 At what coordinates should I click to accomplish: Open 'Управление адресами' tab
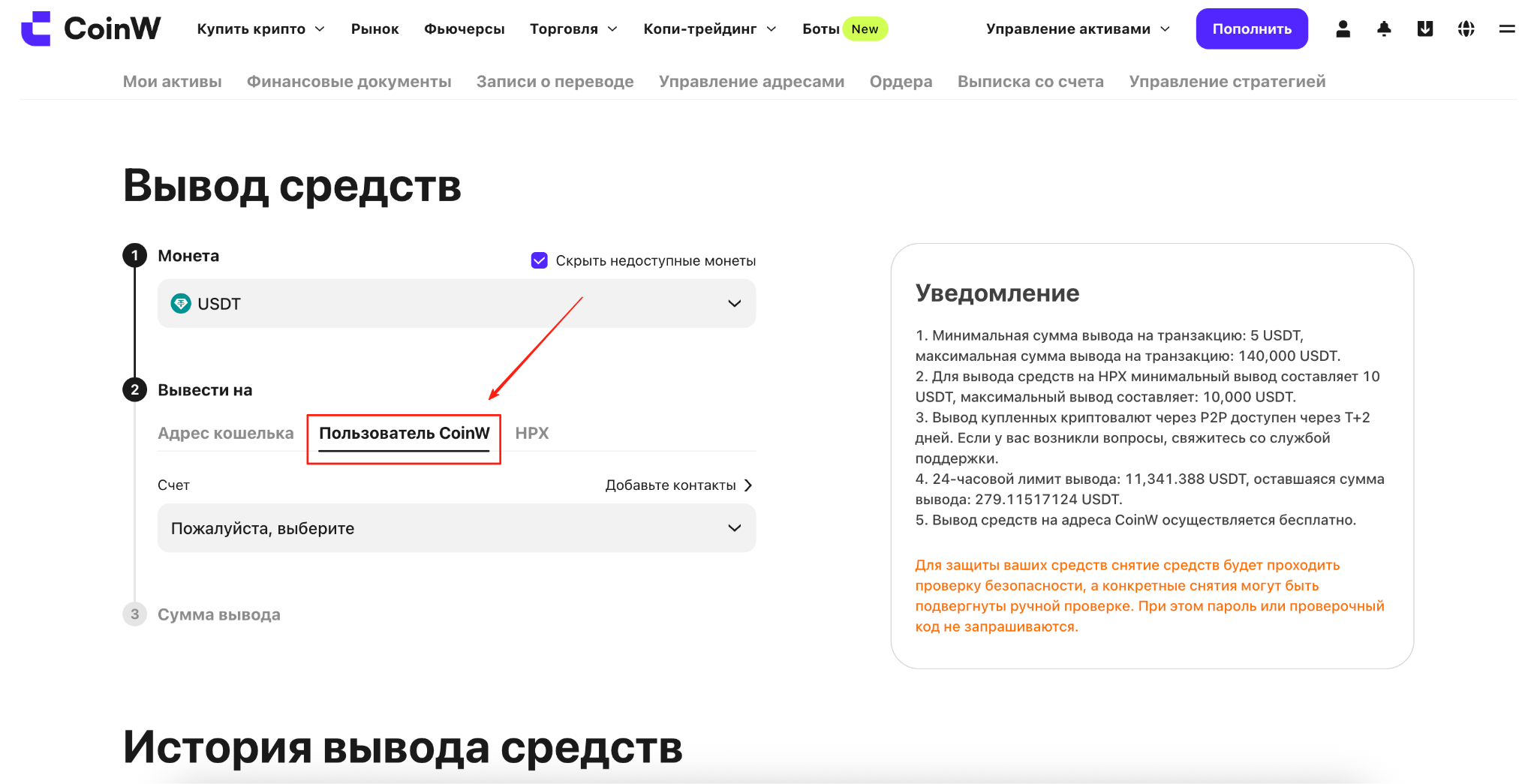751,81
